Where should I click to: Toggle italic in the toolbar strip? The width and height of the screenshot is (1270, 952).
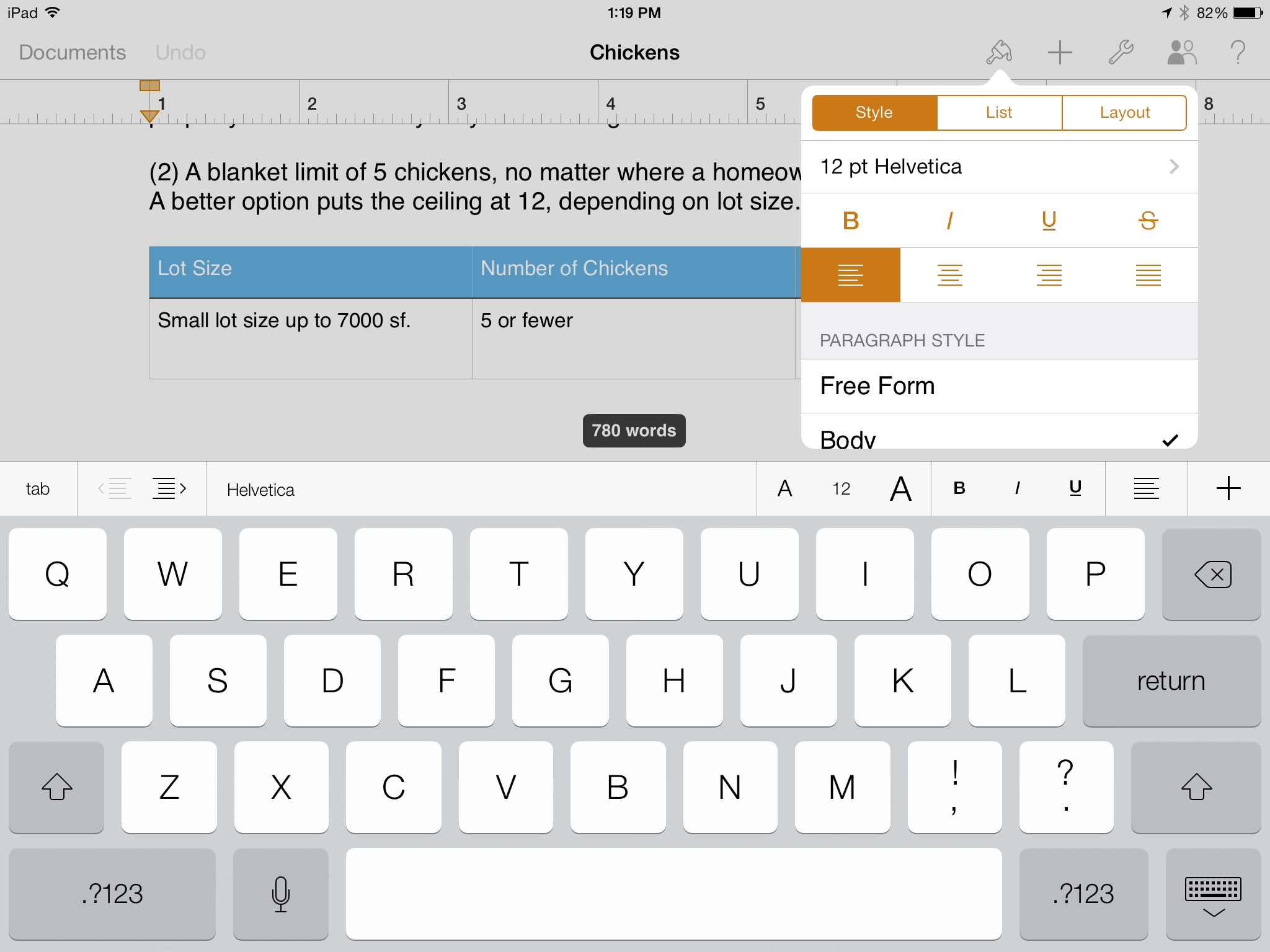pos(1015,488)
